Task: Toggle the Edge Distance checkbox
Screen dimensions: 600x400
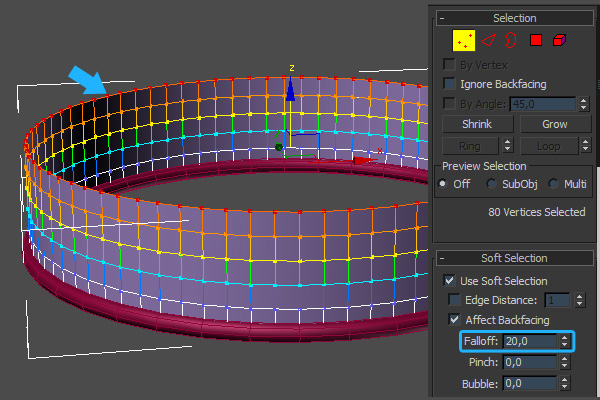Action: [x=456, y=301]
